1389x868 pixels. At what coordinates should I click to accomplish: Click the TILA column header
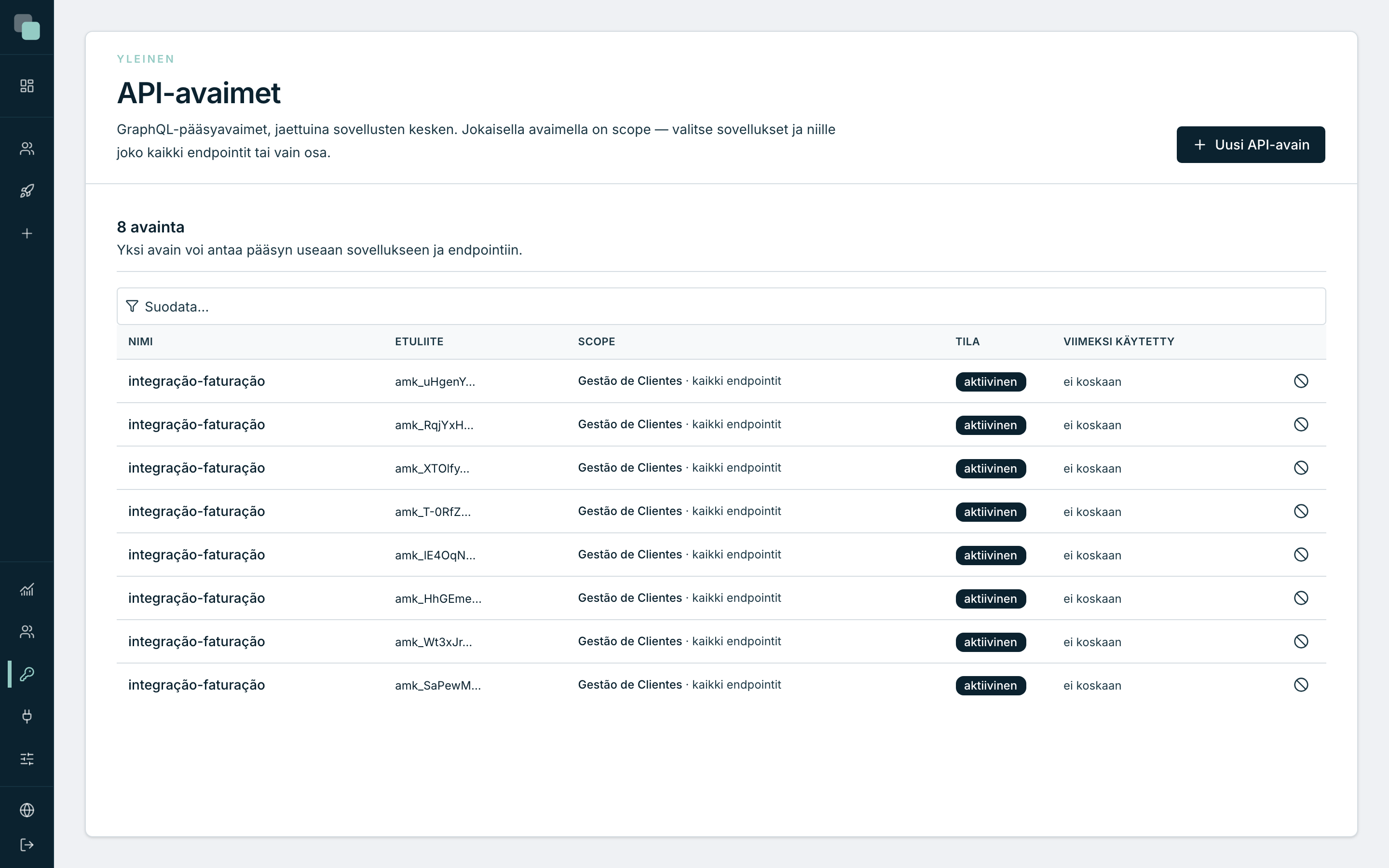[x=967, y=341]
